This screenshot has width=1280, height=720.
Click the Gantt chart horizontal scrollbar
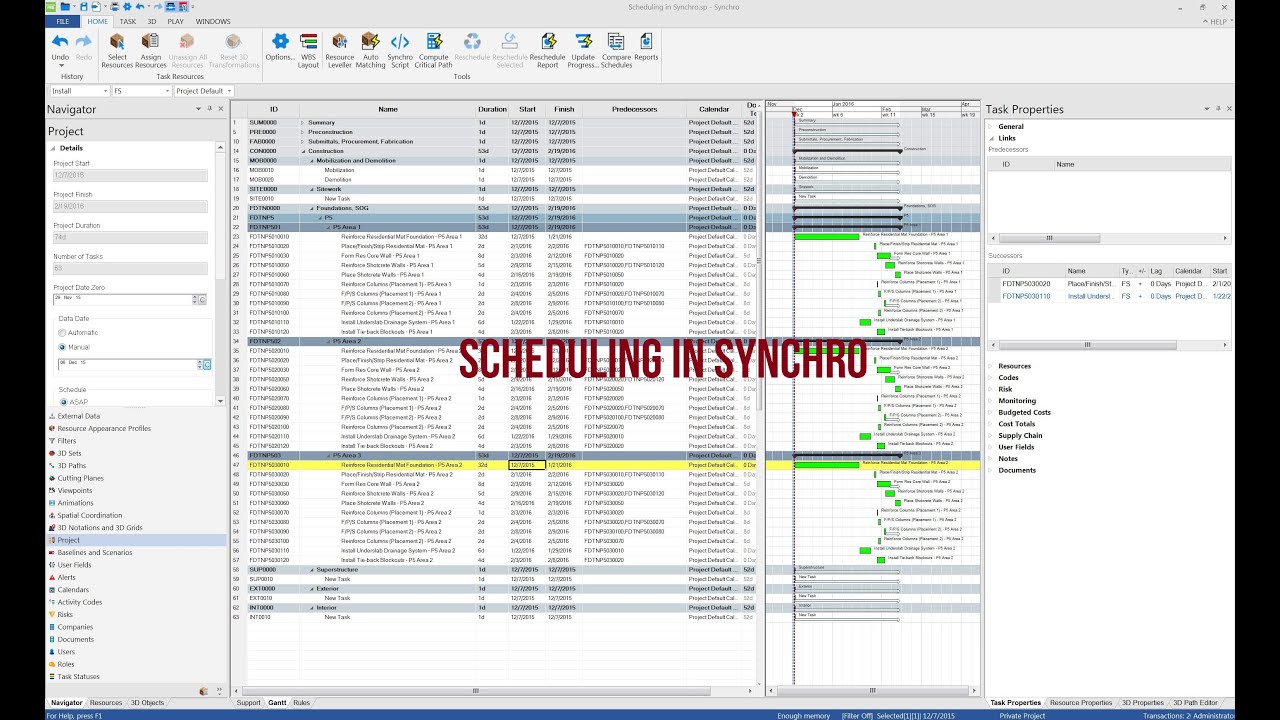point(871,691)
